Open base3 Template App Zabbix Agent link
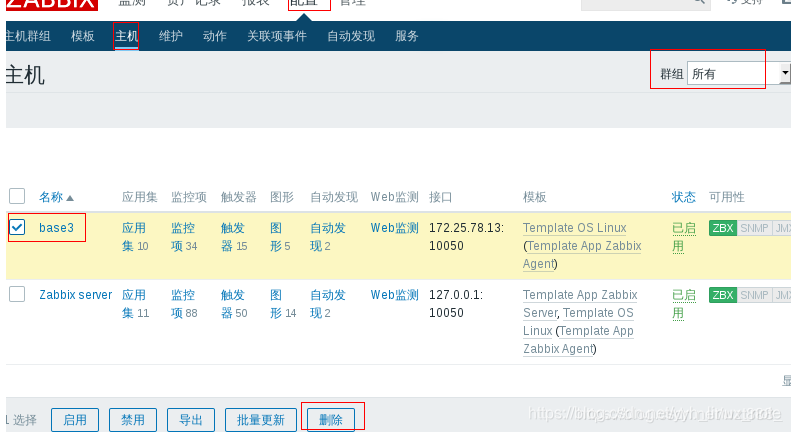 click(x=582, y=255)
